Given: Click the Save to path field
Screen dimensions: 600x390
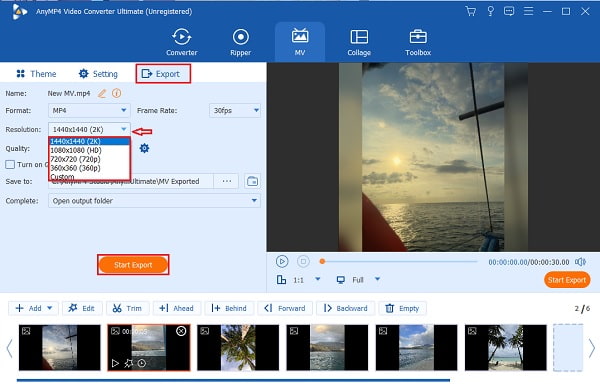Looking at the screenshot, I should point(130,181).
